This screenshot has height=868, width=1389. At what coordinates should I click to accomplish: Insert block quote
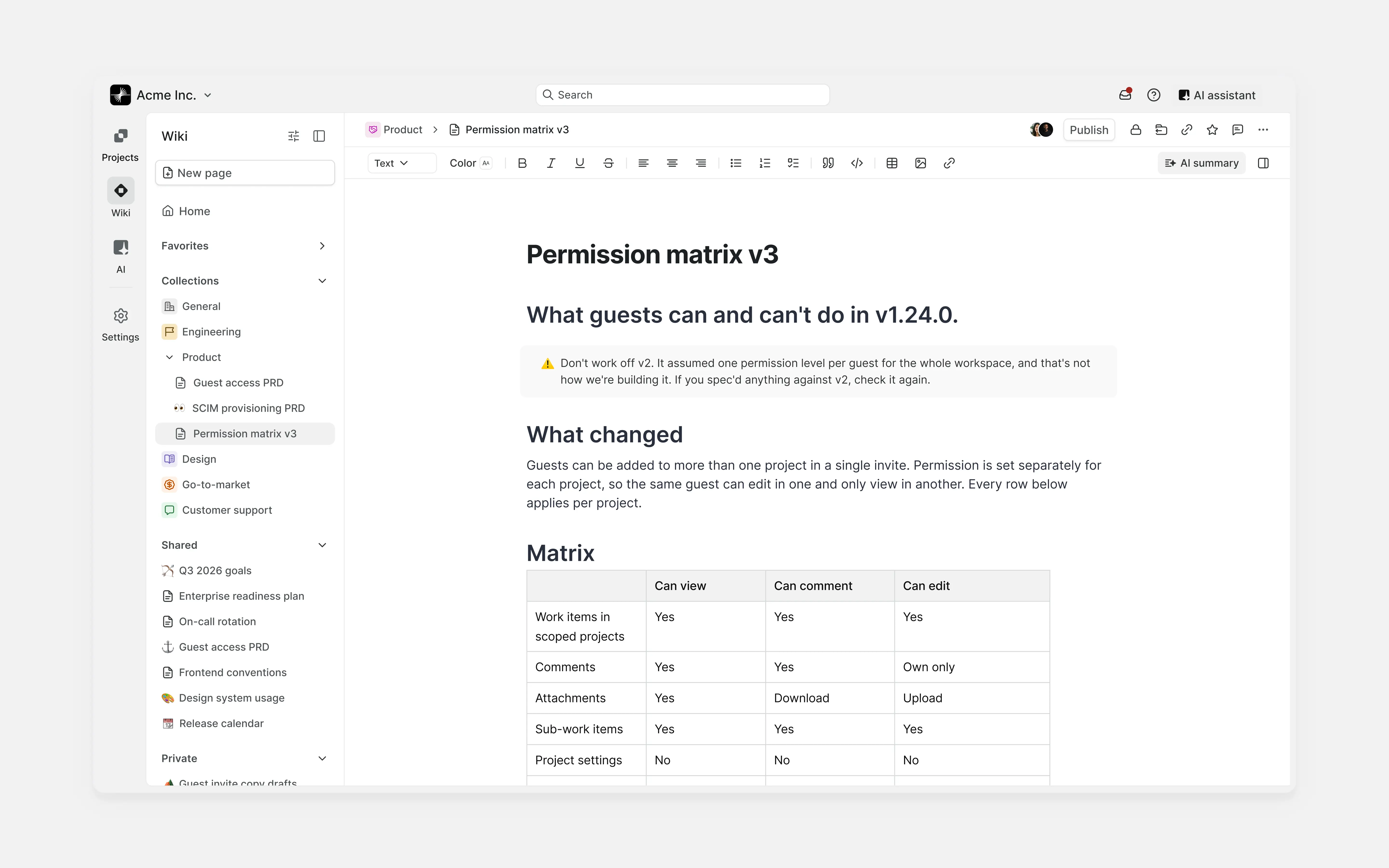[x=828, y=163]
